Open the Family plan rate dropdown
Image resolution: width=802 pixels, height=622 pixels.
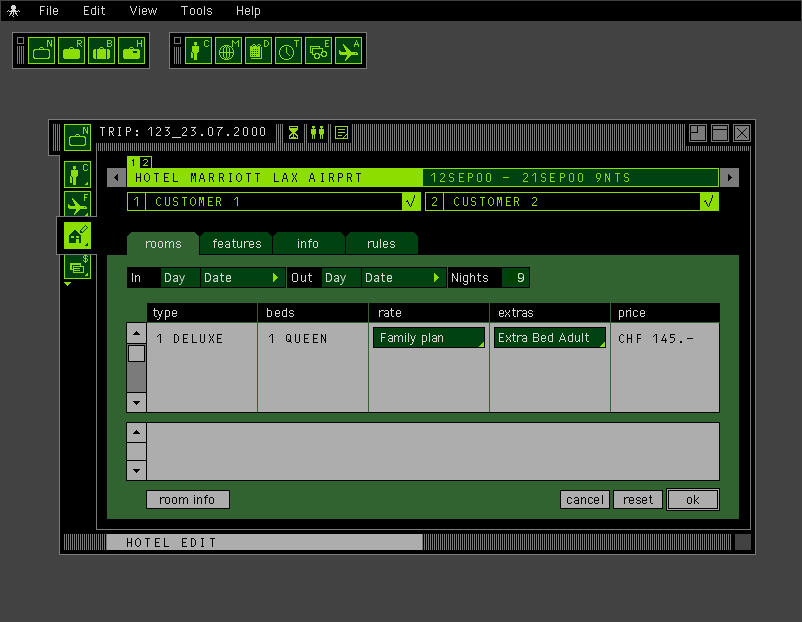point(429,338)
